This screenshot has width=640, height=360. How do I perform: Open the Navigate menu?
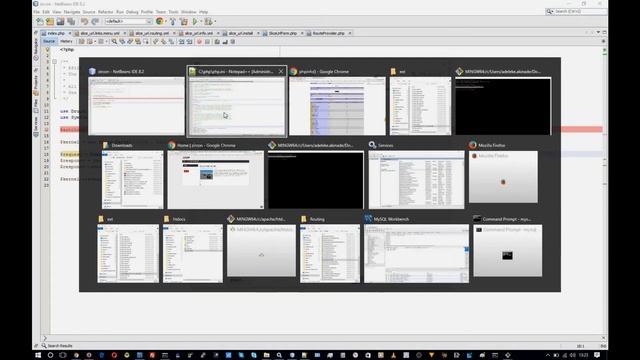click(72, 12)
